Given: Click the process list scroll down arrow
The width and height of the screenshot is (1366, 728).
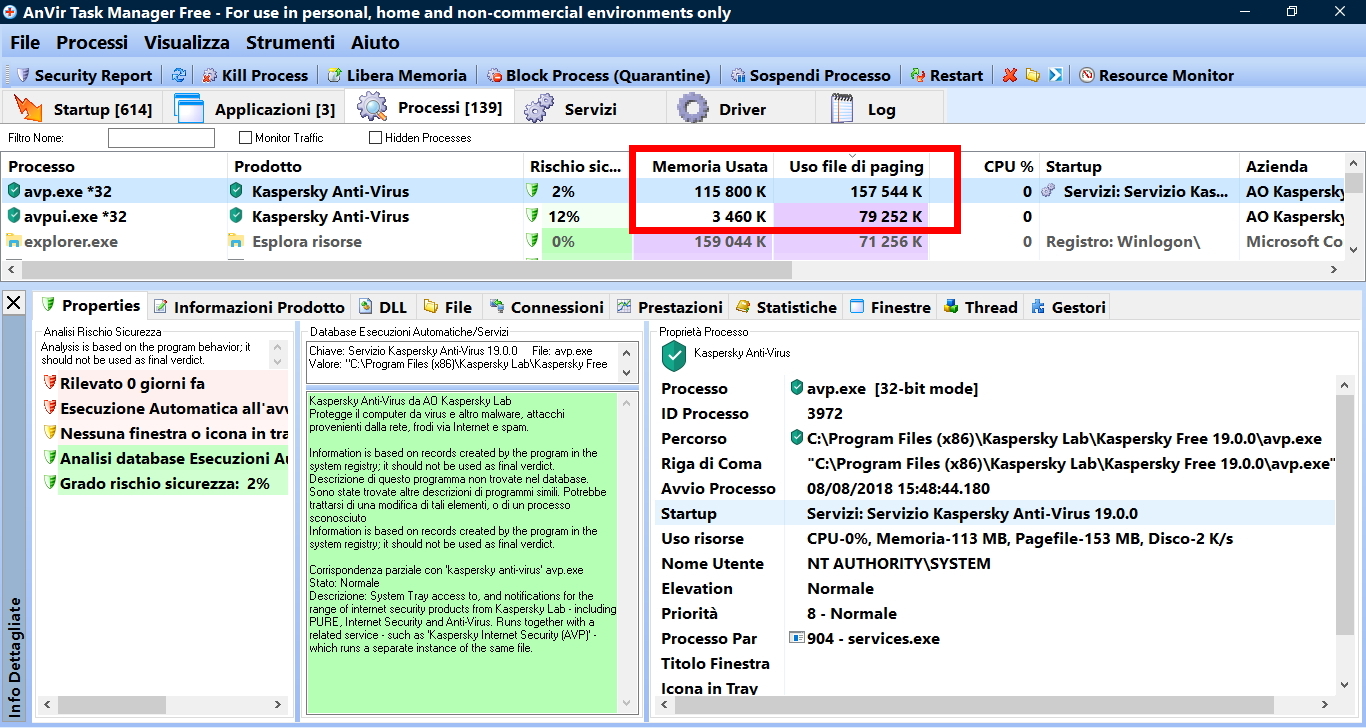Looking at the screenshot, I should pos(1354,250).
